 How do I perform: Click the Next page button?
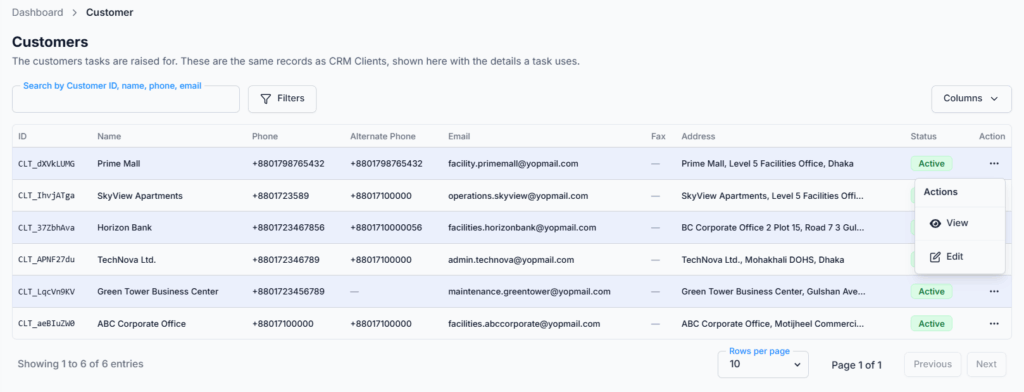coord(986,364)
